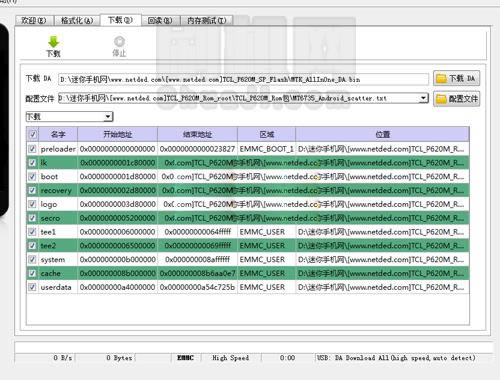Switch to the 回读 tab
500x380 pixels.
pos(160,21)
